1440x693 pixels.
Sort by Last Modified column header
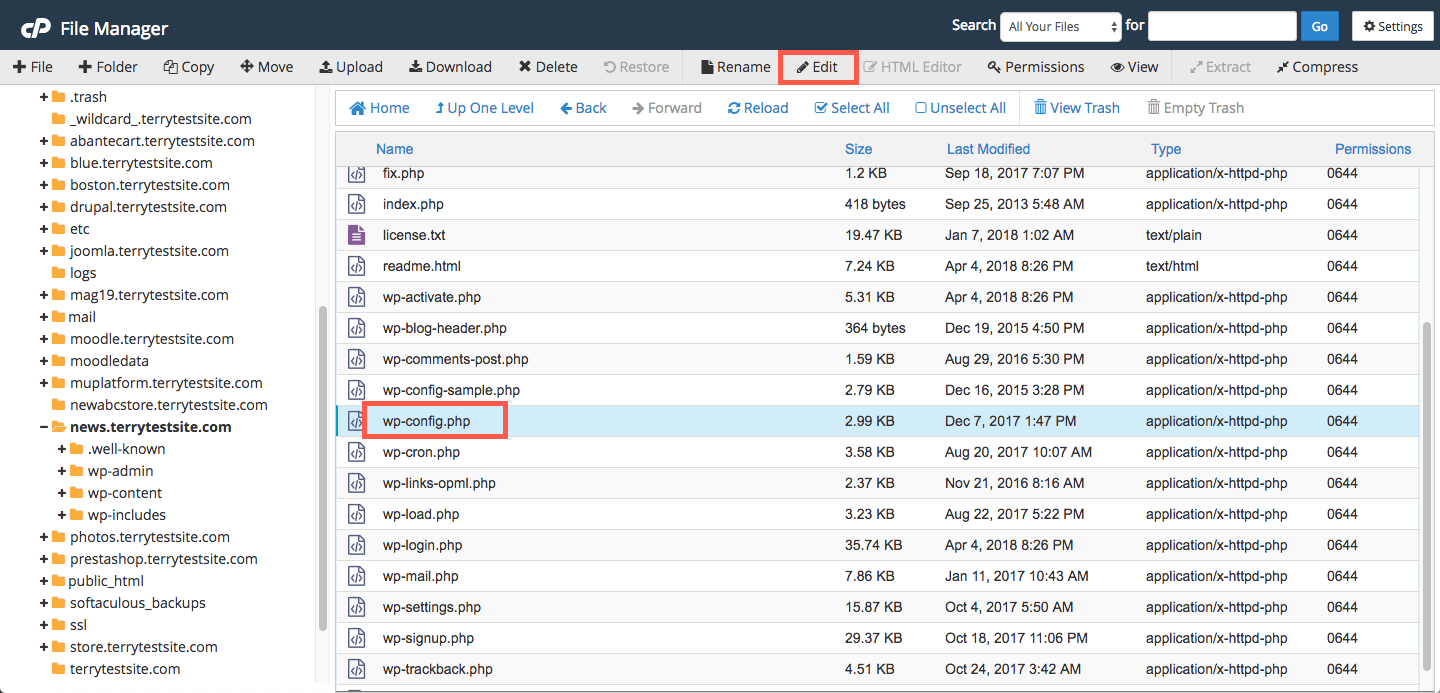coord(988,149)
